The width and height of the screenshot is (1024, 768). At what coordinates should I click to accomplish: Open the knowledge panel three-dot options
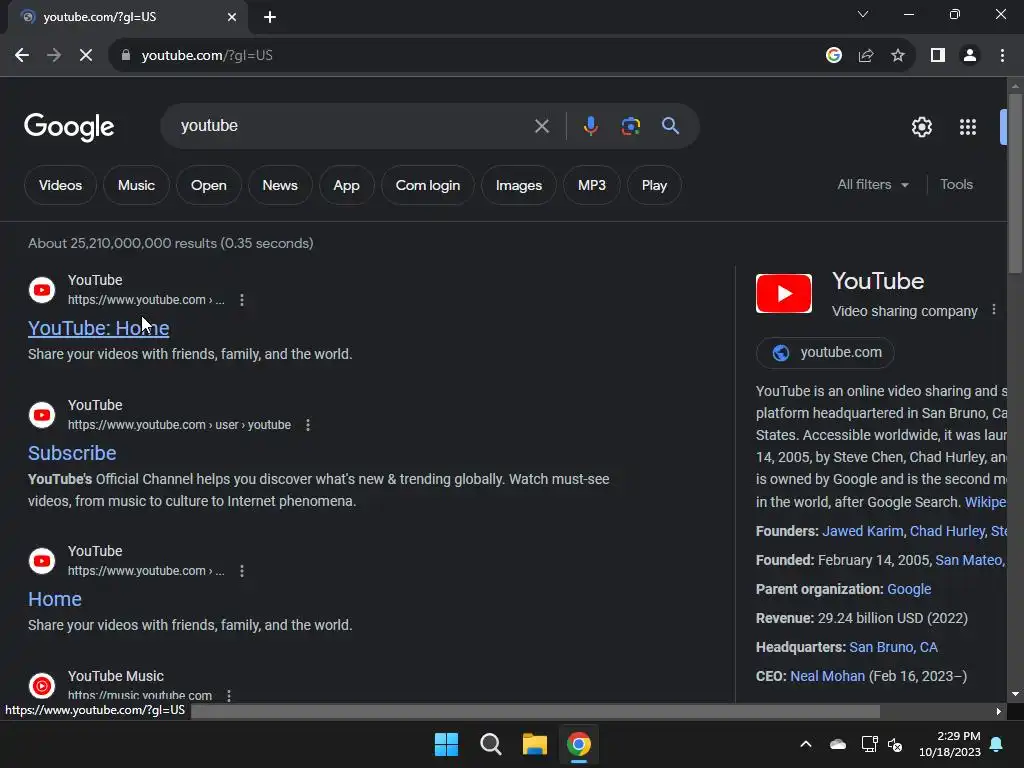point(994,310)
